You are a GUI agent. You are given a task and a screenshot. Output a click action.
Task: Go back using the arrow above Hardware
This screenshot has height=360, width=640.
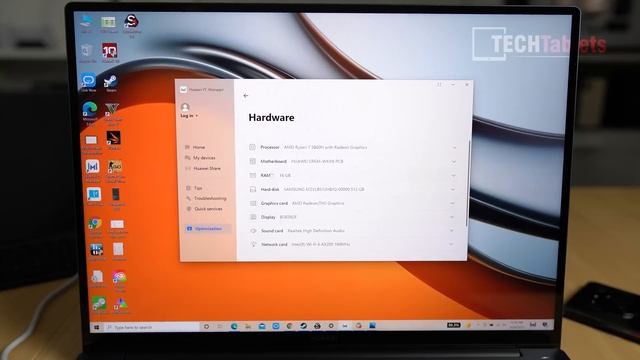246,96
